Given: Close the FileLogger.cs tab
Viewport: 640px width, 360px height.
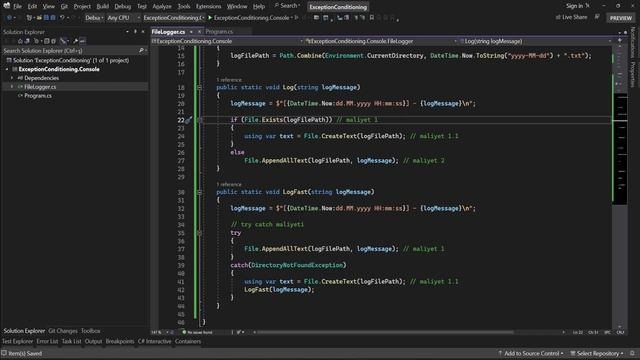Looking at the screenshot, I should [199, 31].
